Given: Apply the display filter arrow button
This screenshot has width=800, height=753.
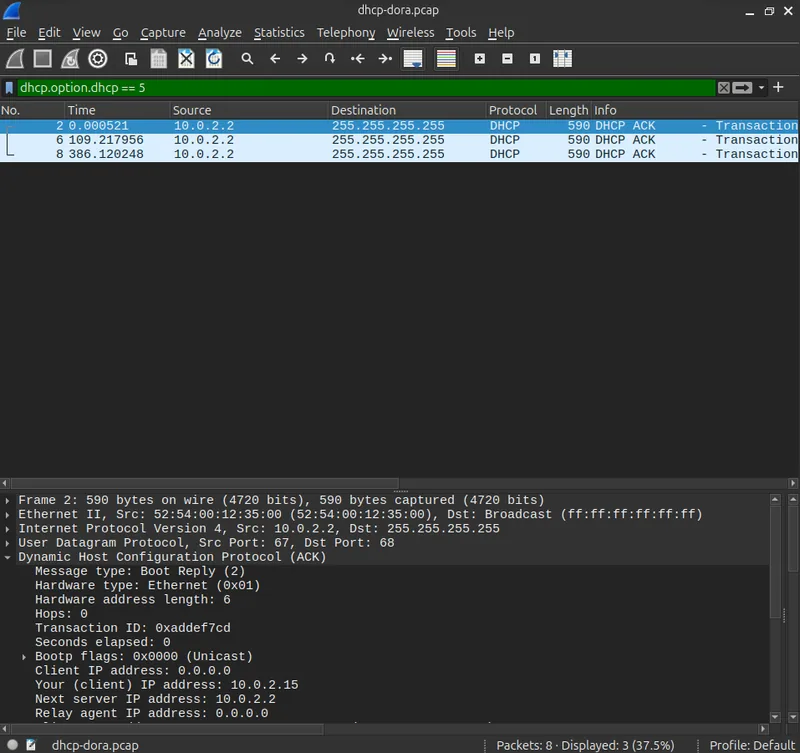Looking at the screenshot, I should (742, 88).
